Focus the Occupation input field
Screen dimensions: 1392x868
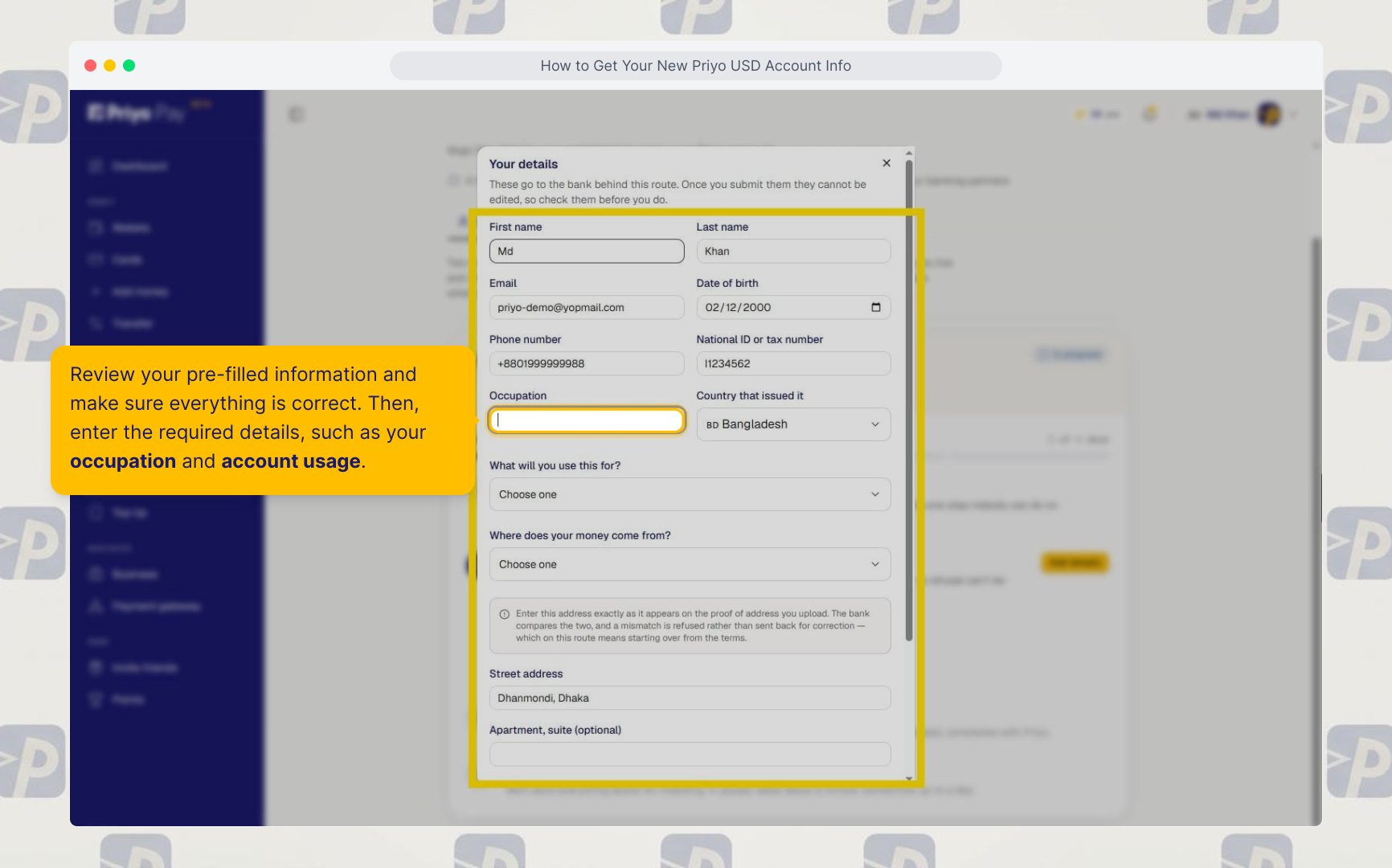point(587,420)
